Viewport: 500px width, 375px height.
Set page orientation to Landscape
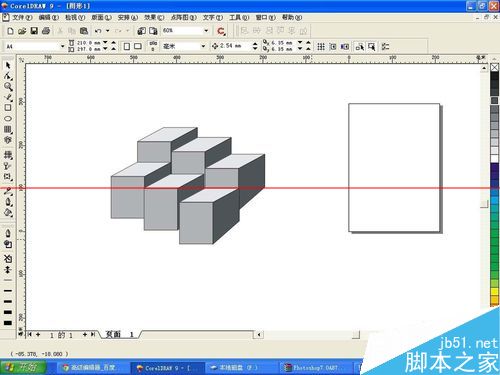point(138,47)
